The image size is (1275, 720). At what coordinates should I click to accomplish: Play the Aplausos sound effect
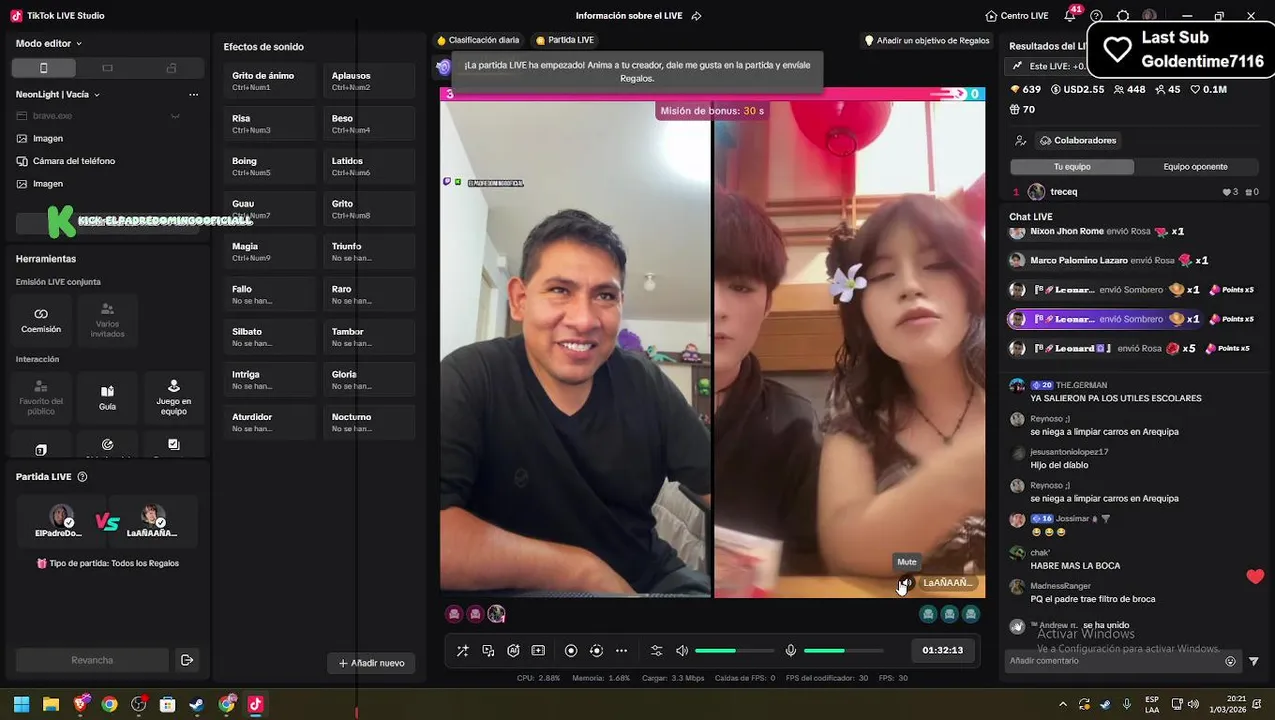pos(369,81)
